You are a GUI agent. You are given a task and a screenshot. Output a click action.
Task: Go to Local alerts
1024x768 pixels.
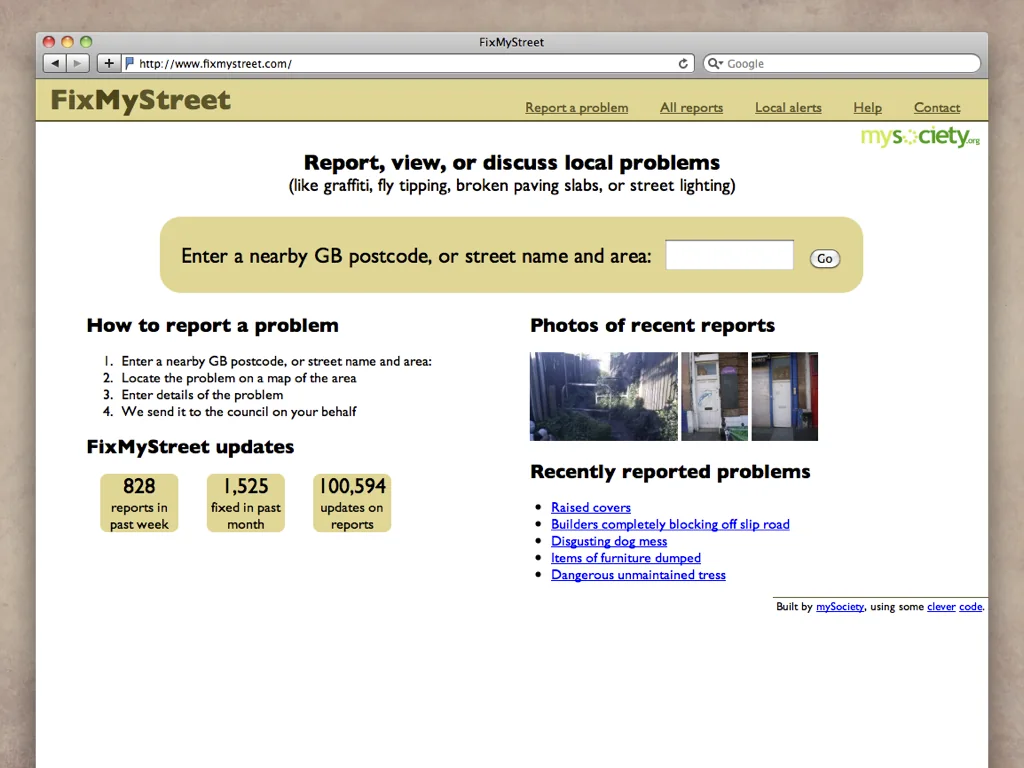pyautogui.click(x=788, y=108)
